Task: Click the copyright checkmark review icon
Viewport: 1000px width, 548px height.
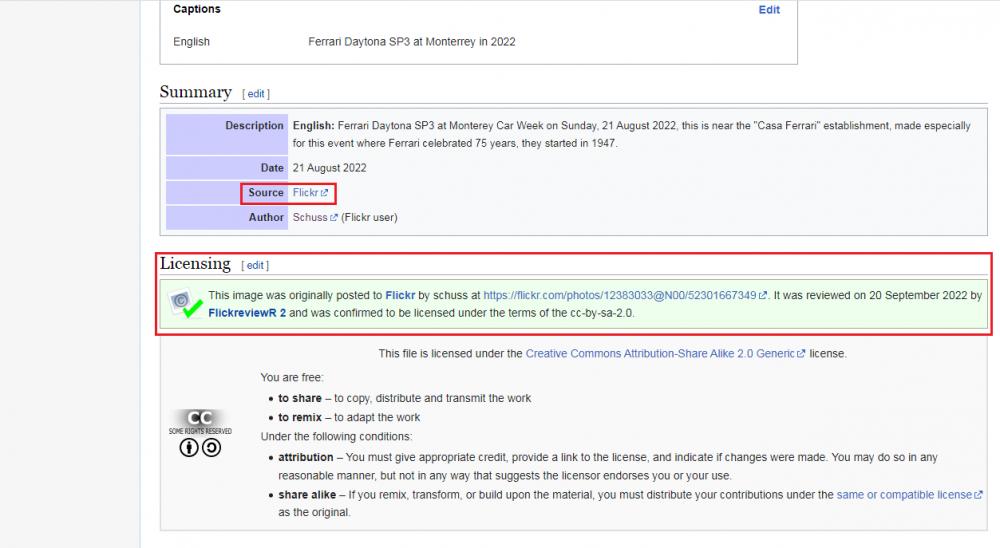Action: click(x=185, y=304)
